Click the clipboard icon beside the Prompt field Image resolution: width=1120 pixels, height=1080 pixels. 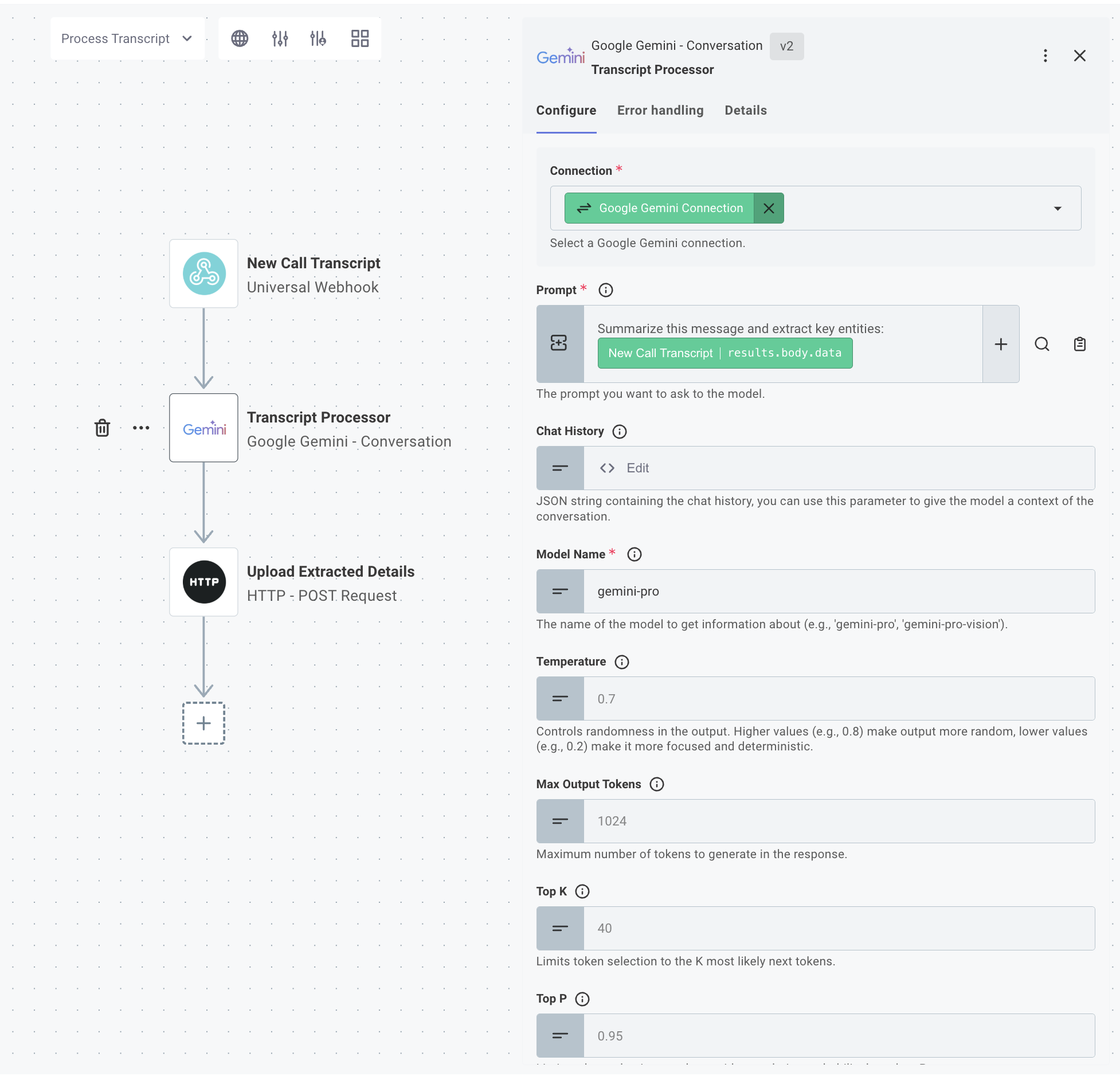tap(1079, 344)
